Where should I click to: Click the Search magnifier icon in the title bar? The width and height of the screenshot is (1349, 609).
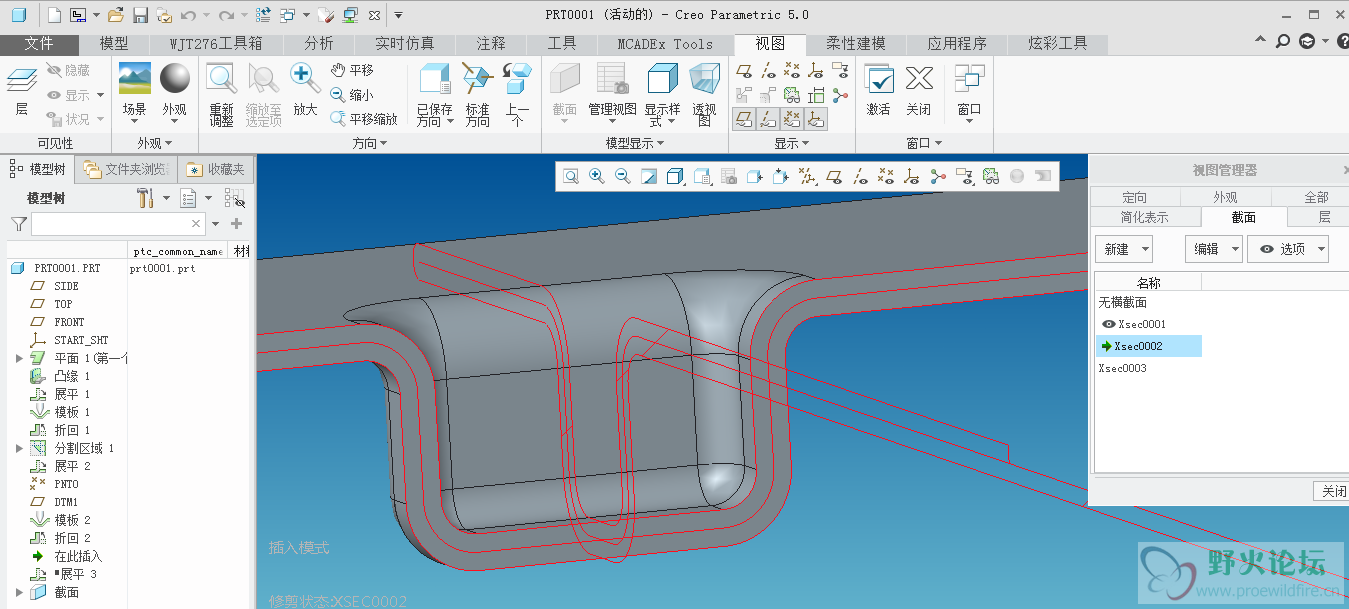pyautogui.click(x=1283, y=42)
